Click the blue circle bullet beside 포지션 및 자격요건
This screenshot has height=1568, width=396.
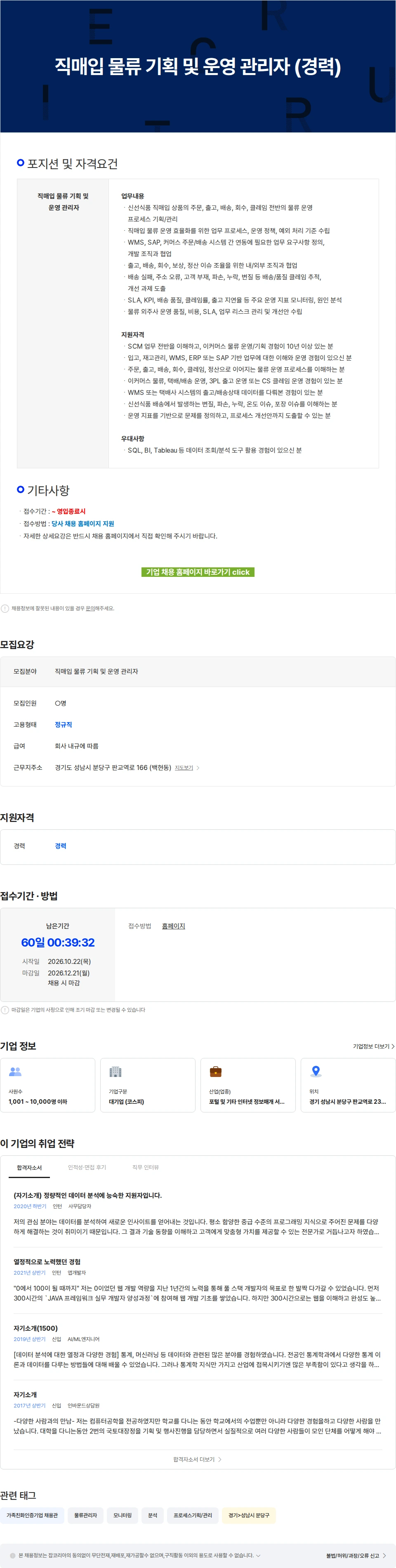point(21,163)
